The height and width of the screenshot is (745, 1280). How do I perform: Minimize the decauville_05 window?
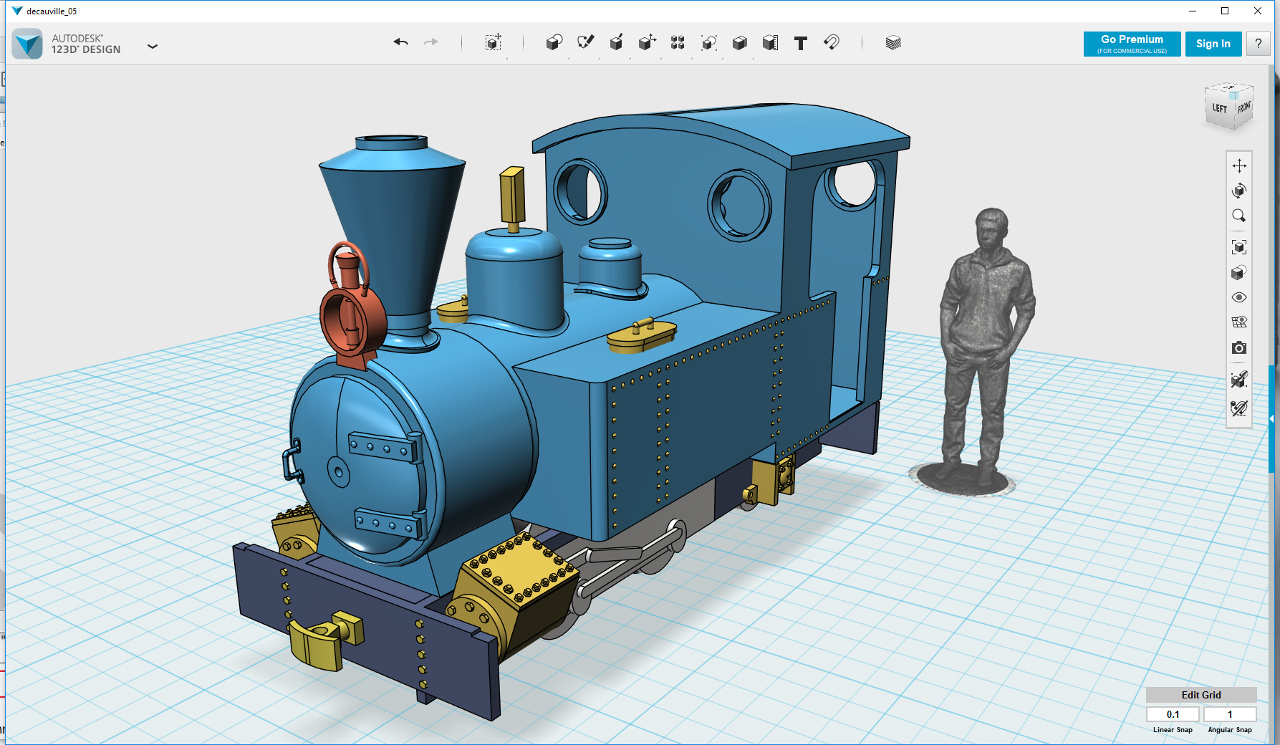pos(1191,10)
